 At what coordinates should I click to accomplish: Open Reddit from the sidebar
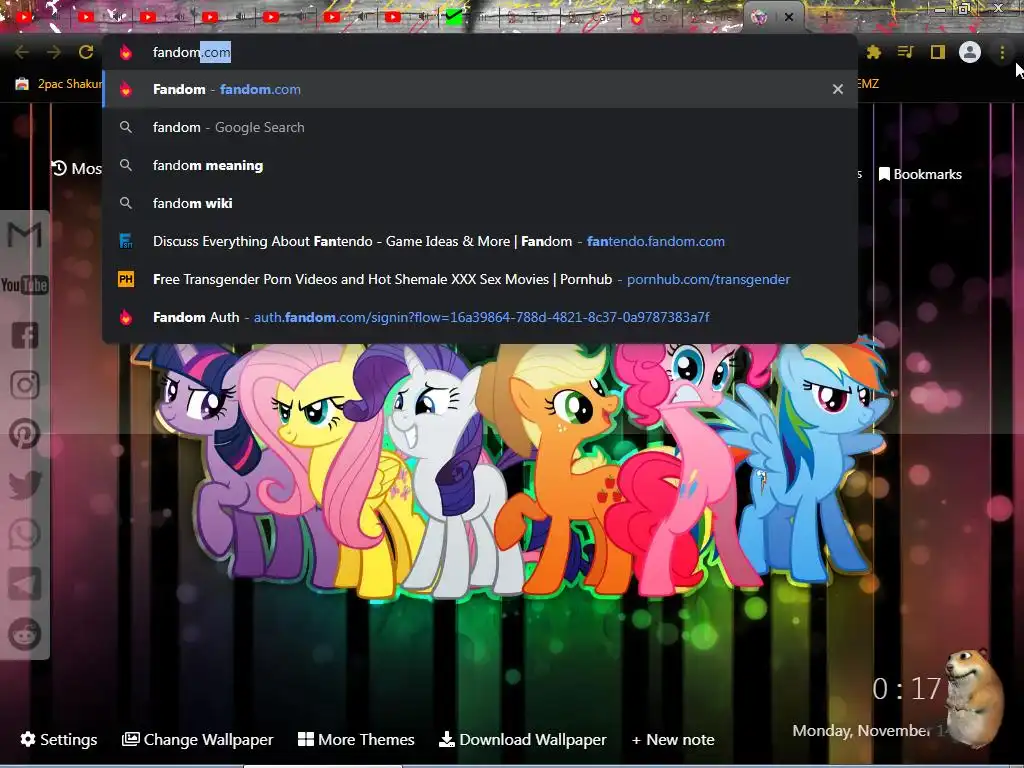point(25,633)
